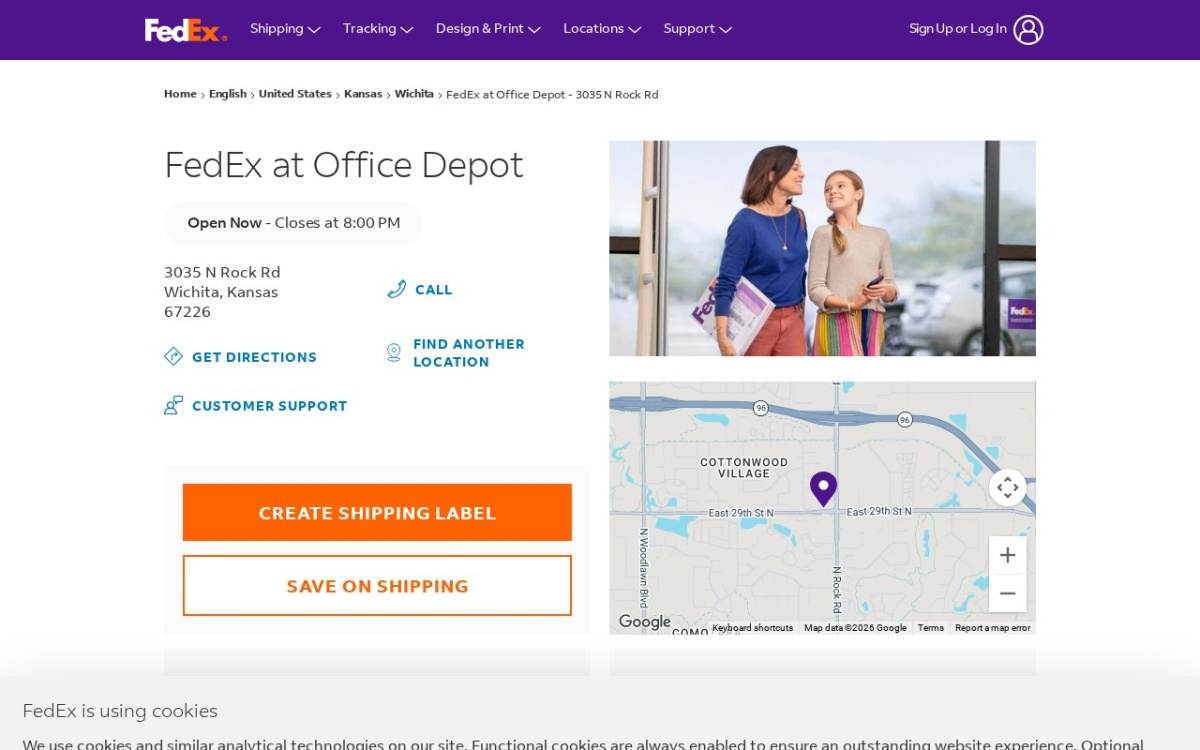Zoom out on the map
1200x750 pixels.
[1007, 593]
